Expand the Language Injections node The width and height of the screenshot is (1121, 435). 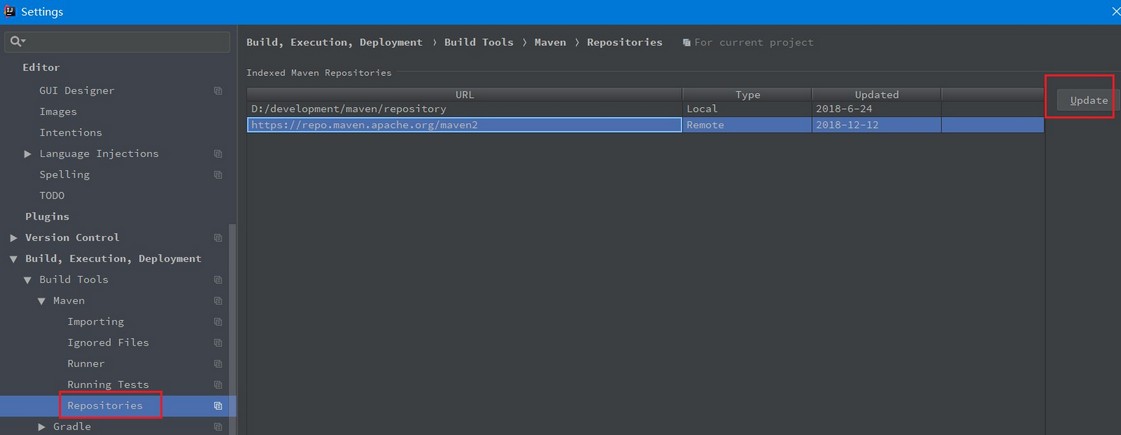(27, 154)
